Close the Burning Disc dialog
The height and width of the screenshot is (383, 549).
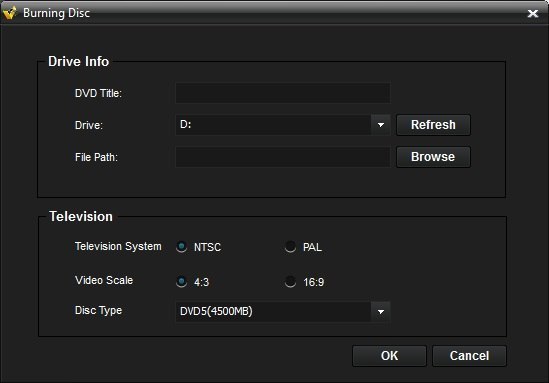click(x=533, y=13)
